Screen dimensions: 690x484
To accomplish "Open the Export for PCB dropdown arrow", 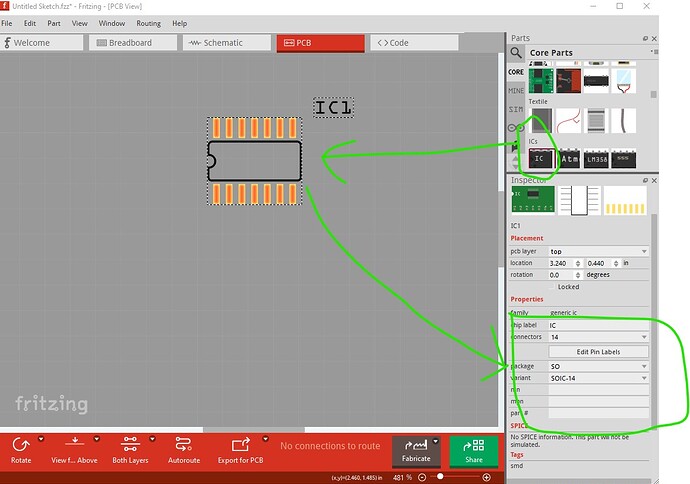I will [265, 439].
